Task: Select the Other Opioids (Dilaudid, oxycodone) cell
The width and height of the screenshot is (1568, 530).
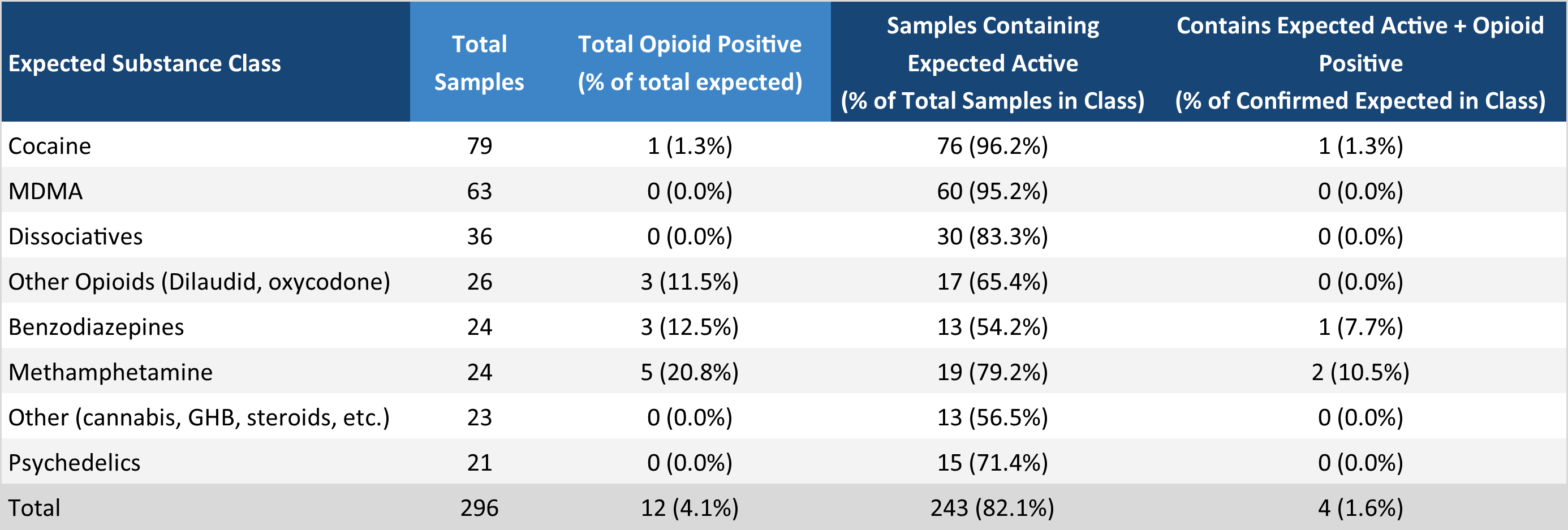Action: 199,282
